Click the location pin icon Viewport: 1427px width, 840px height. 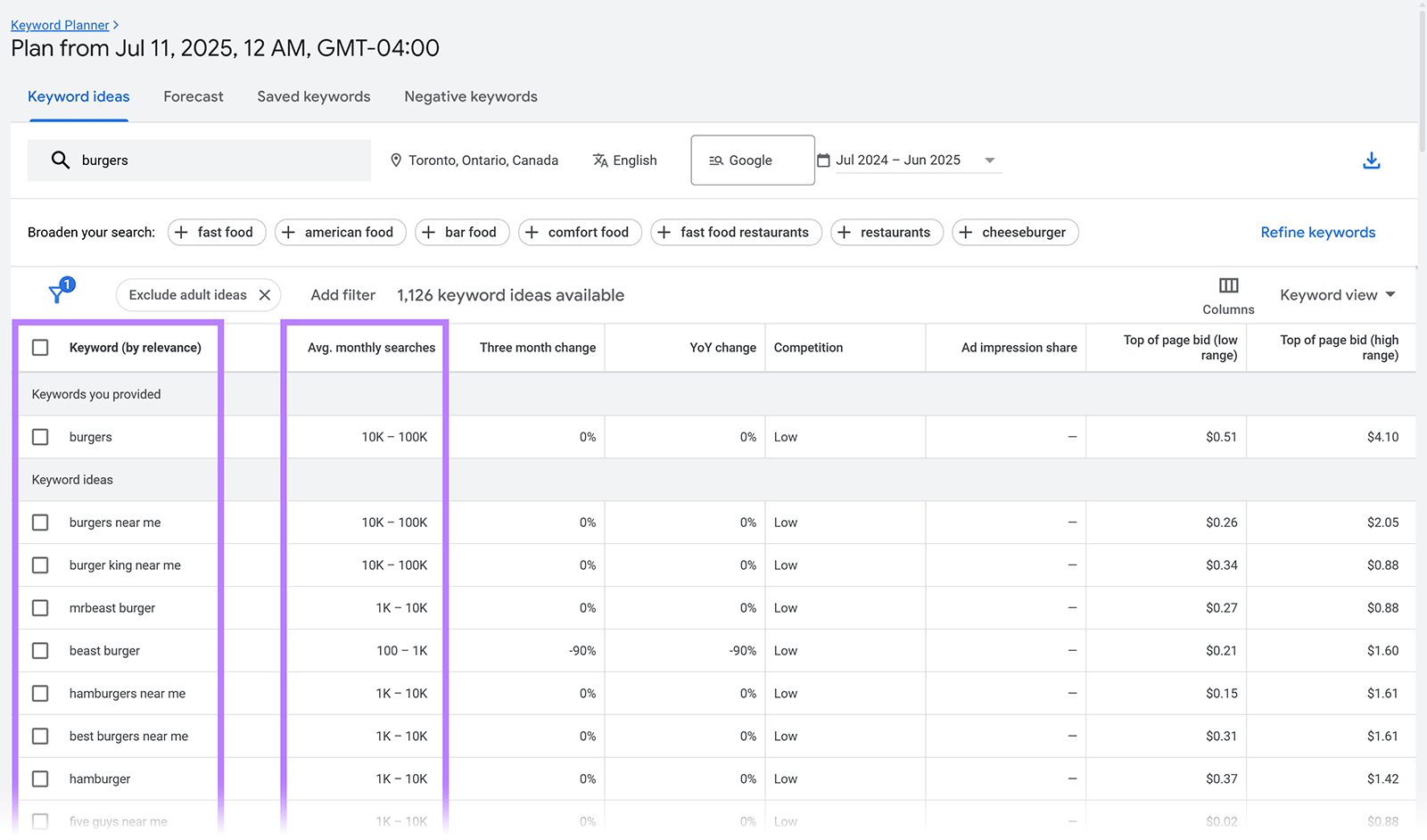tap(396, 160)
